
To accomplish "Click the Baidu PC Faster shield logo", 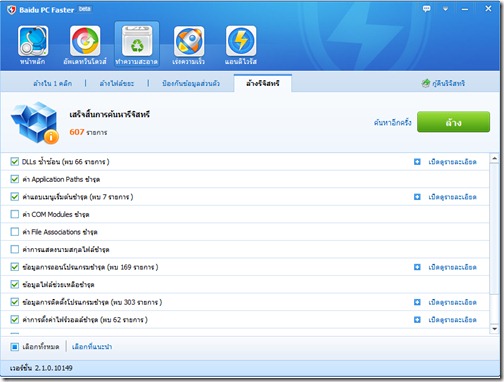I will click(11, 10).
